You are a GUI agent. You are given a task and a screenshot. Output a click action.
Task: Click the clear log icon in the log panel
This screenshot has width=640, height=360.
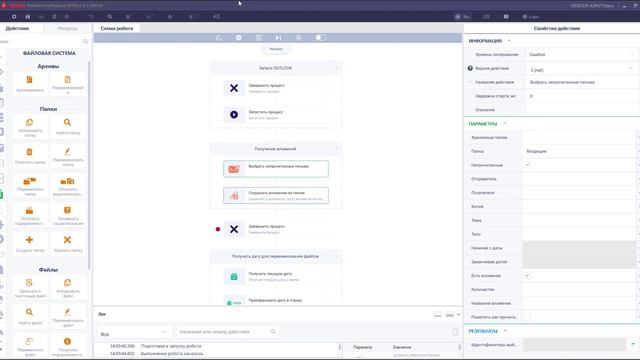(456, 332)
